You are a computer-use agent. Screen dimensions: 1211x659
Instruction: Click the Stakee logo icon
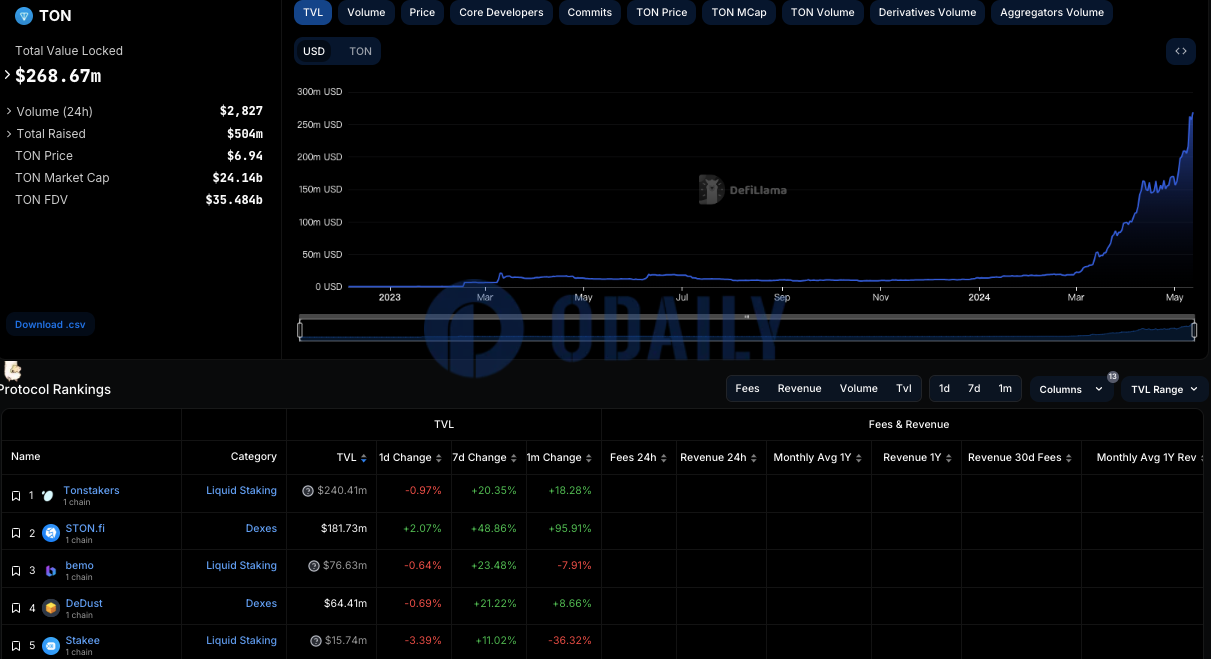click(50, 646)
